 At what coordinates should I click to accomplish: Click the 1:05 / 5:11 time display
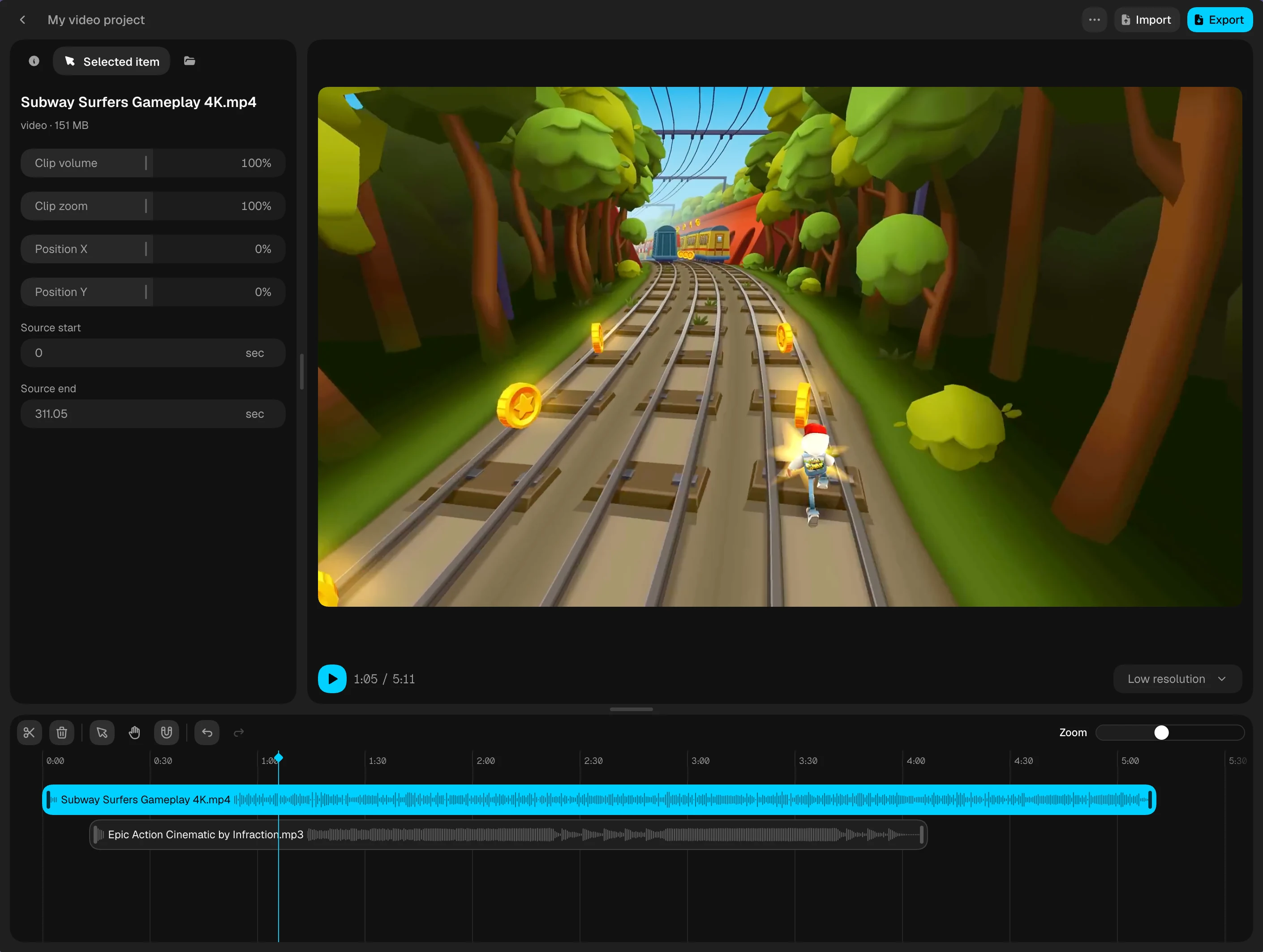point(384,678)
